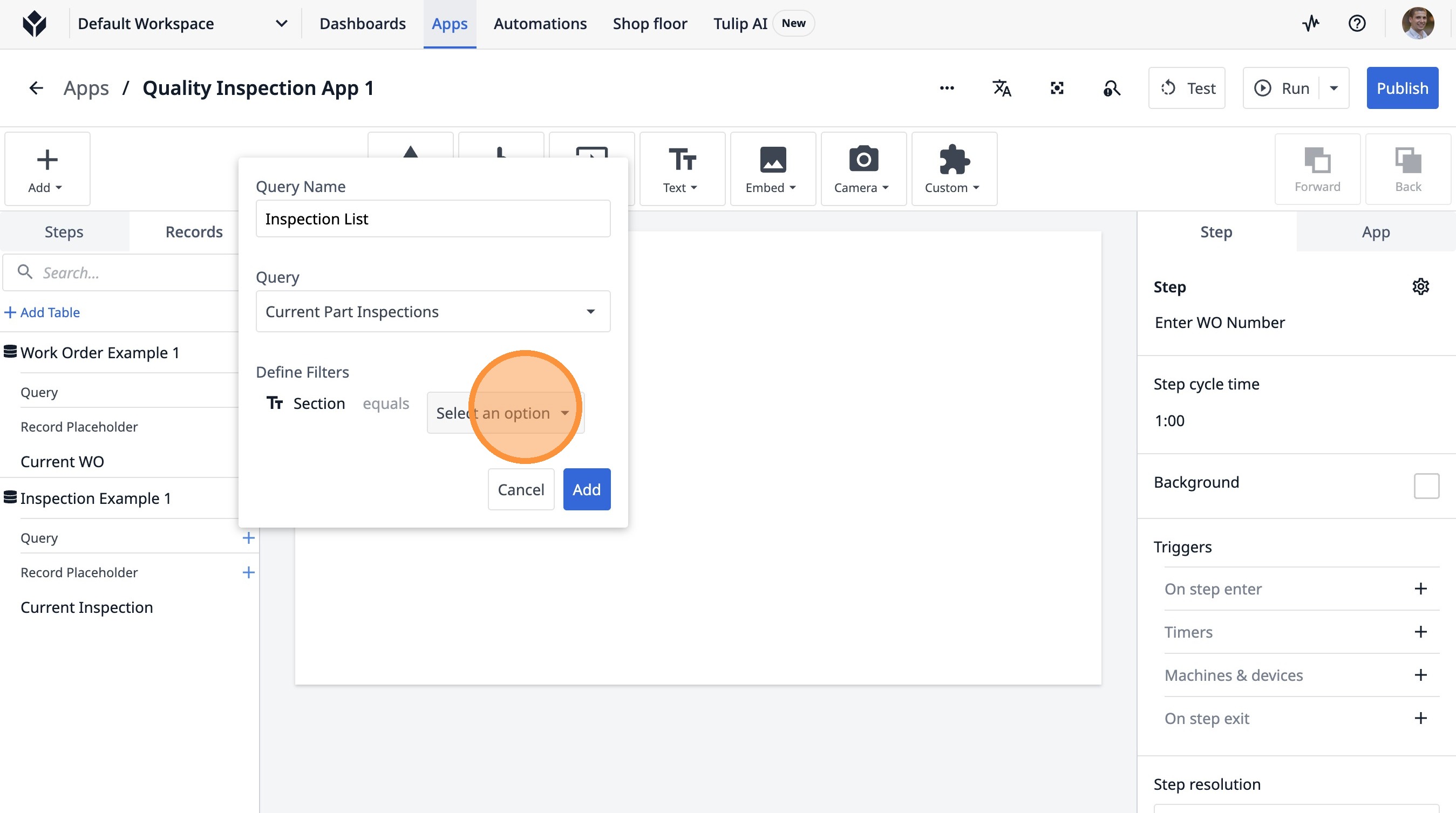Open the more options ellipsis menu
Image resolution: width=1456 pixels, height=813 pixels.
tap(947, 88)
